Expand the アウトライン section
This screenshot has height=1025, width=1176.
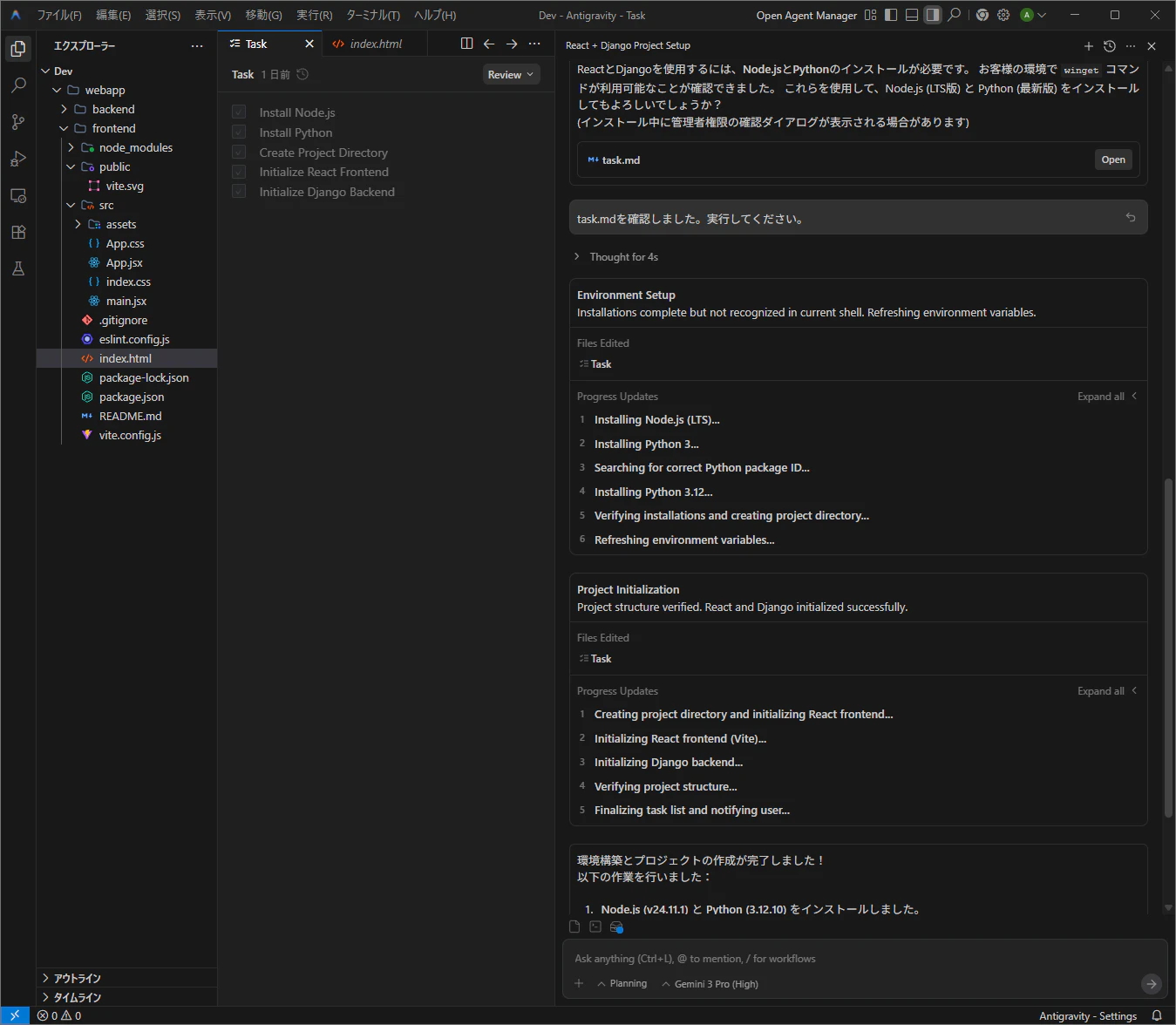(x=126, y=978)
